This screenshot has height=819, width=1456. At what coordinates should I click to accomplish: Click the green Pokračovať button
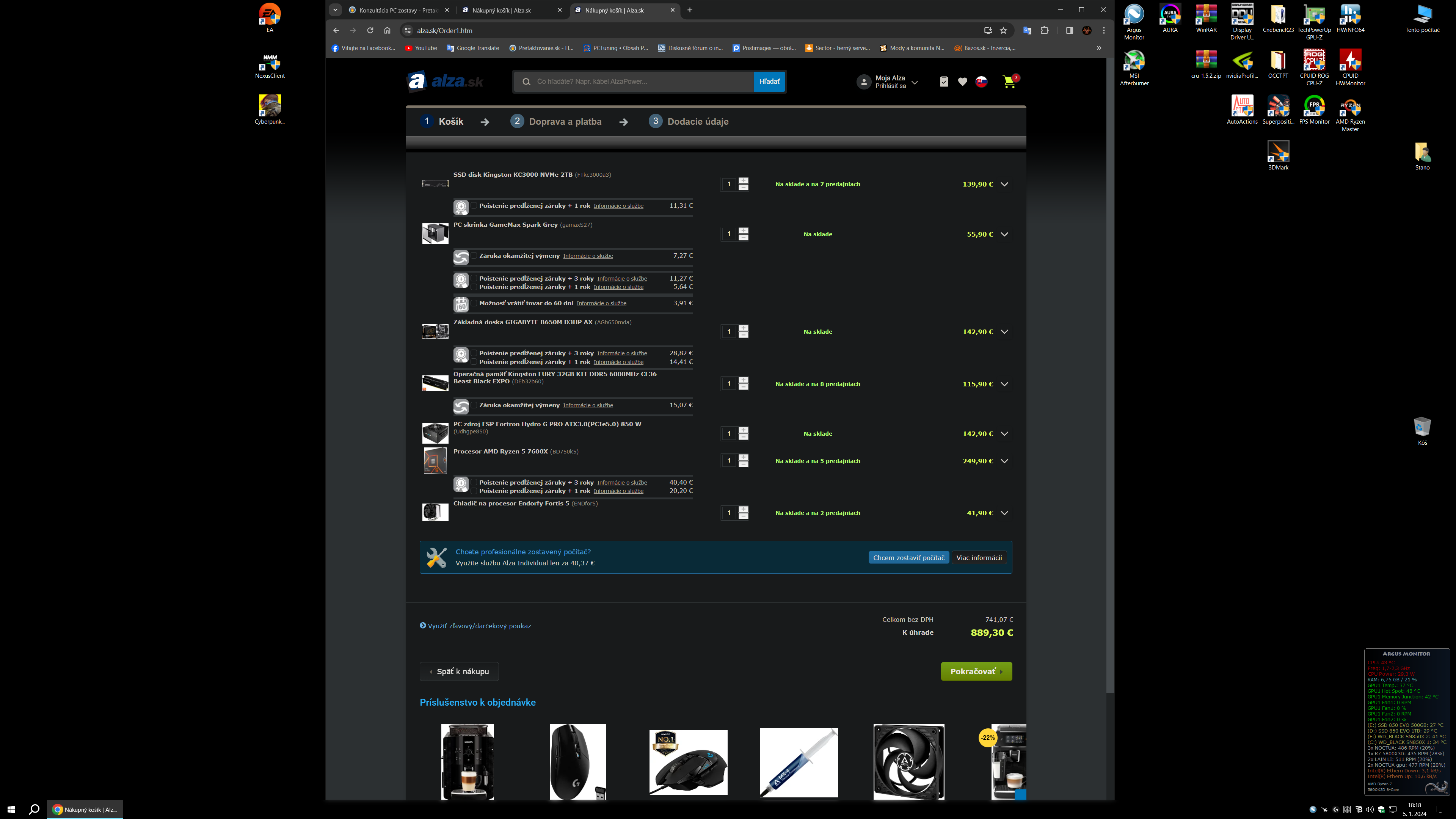(x=976, y=672)
